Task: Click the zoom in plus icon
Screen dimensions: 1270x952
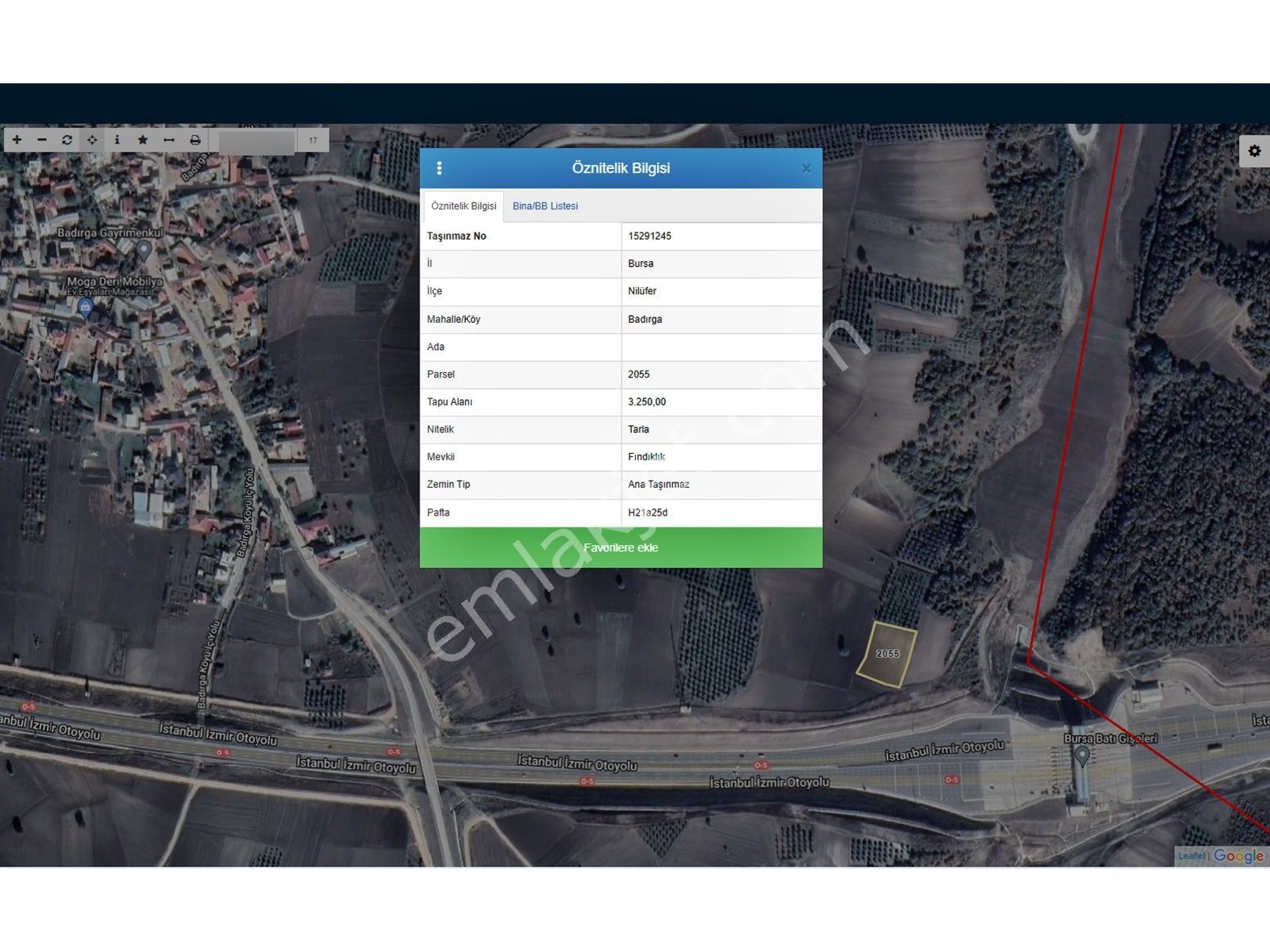Action: coord(17,140)
